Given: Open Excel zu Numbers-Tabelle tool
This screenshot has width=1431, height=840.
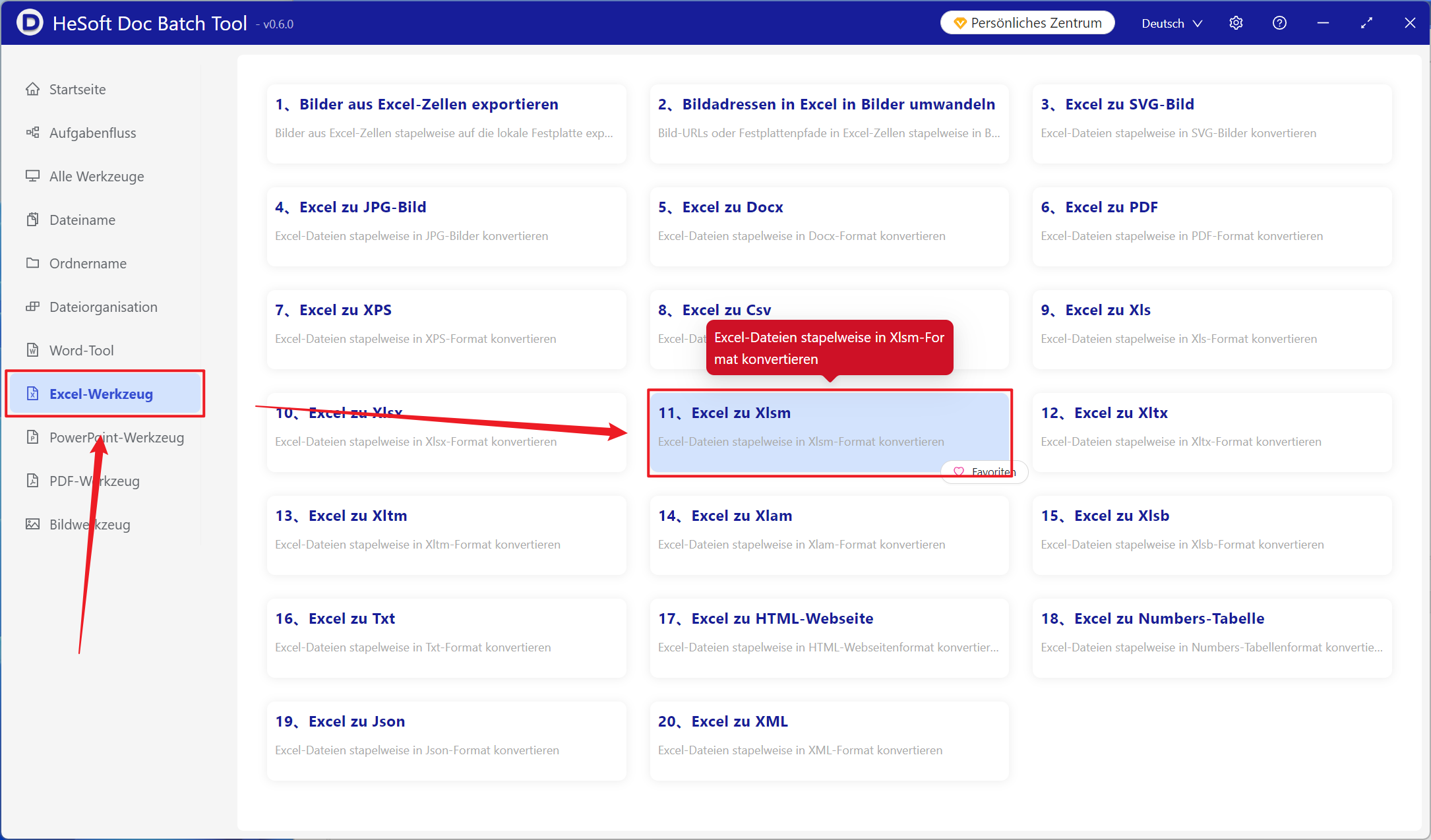Looking at the screenshot, I should click(1212, 638).
